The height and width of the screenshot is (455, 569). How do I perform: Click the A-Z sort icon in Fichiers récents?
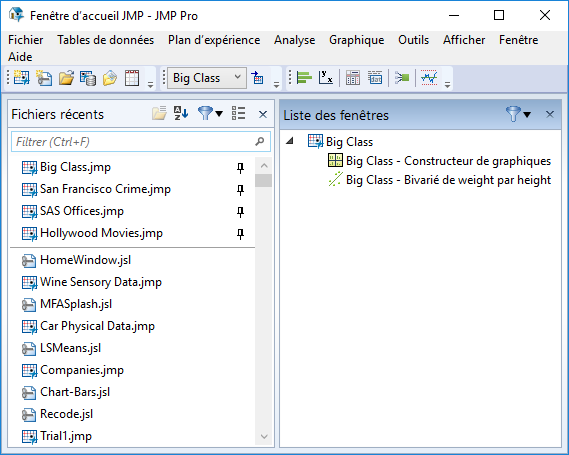tap(181, 114)
